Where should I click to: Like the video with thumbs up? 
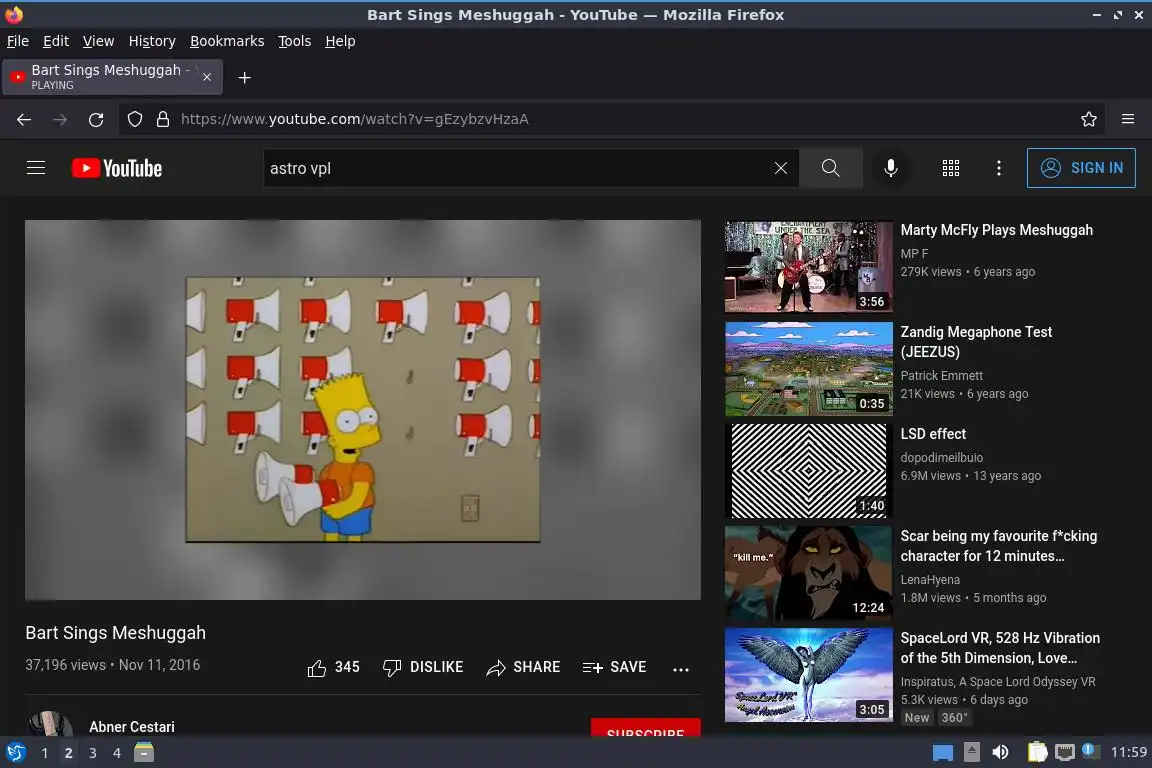[334, 667]
